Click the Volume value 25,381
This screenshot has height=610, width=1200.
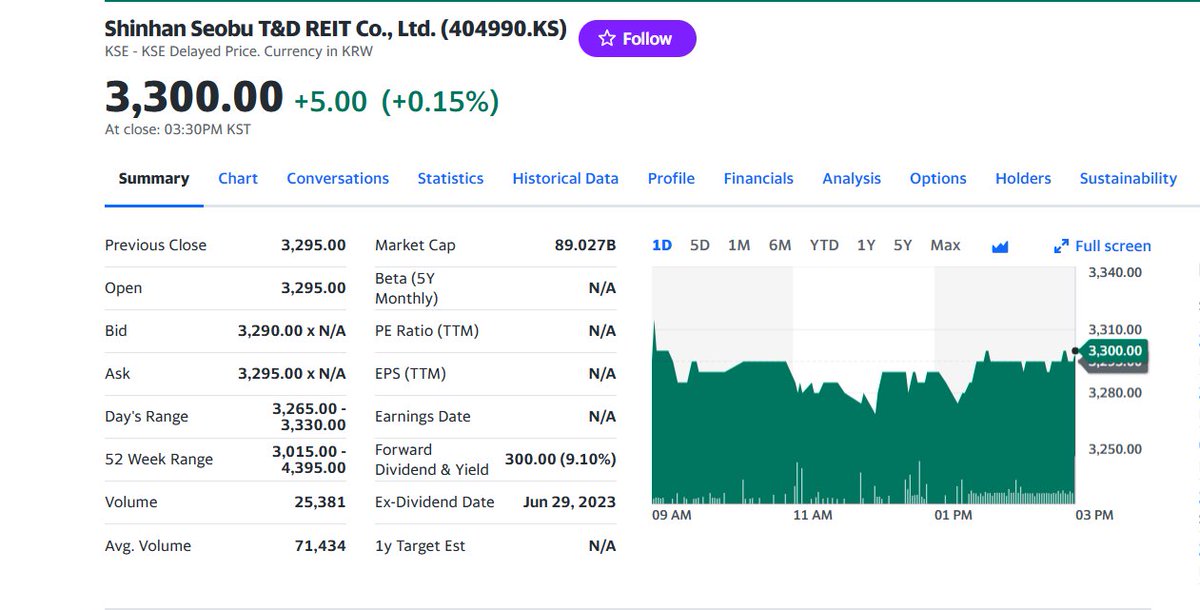pyautogui.click(x=320, y=502)
